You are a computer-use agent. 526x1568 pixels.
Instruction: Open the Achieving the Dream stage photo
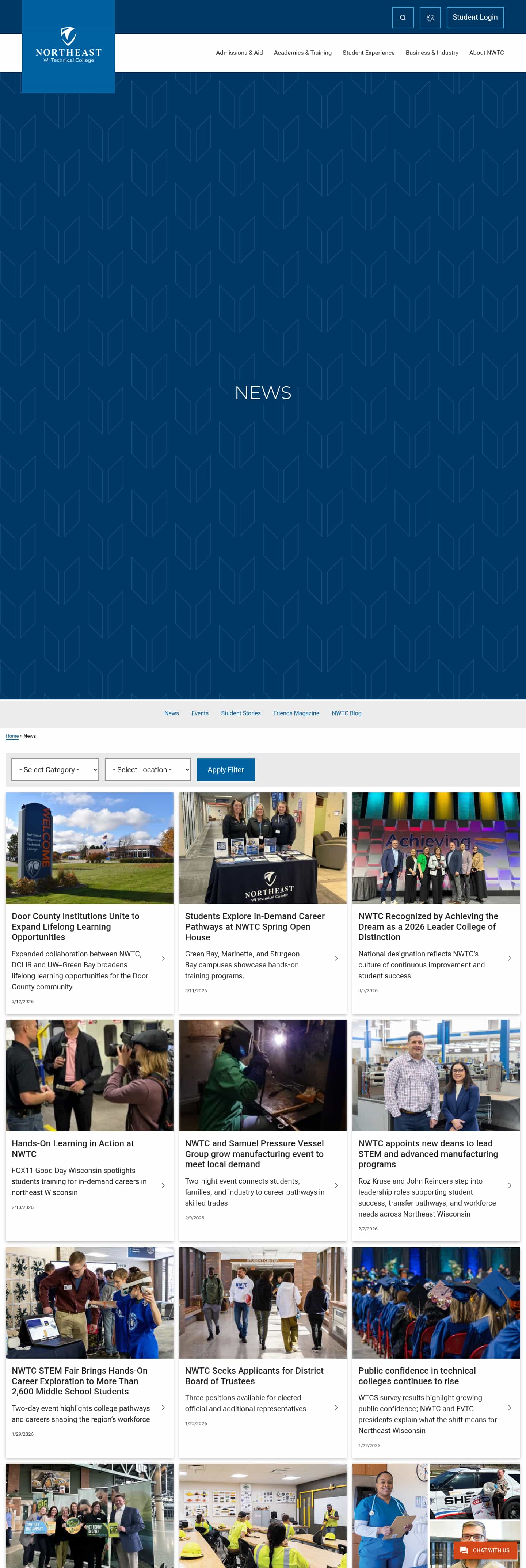point(436,848)
